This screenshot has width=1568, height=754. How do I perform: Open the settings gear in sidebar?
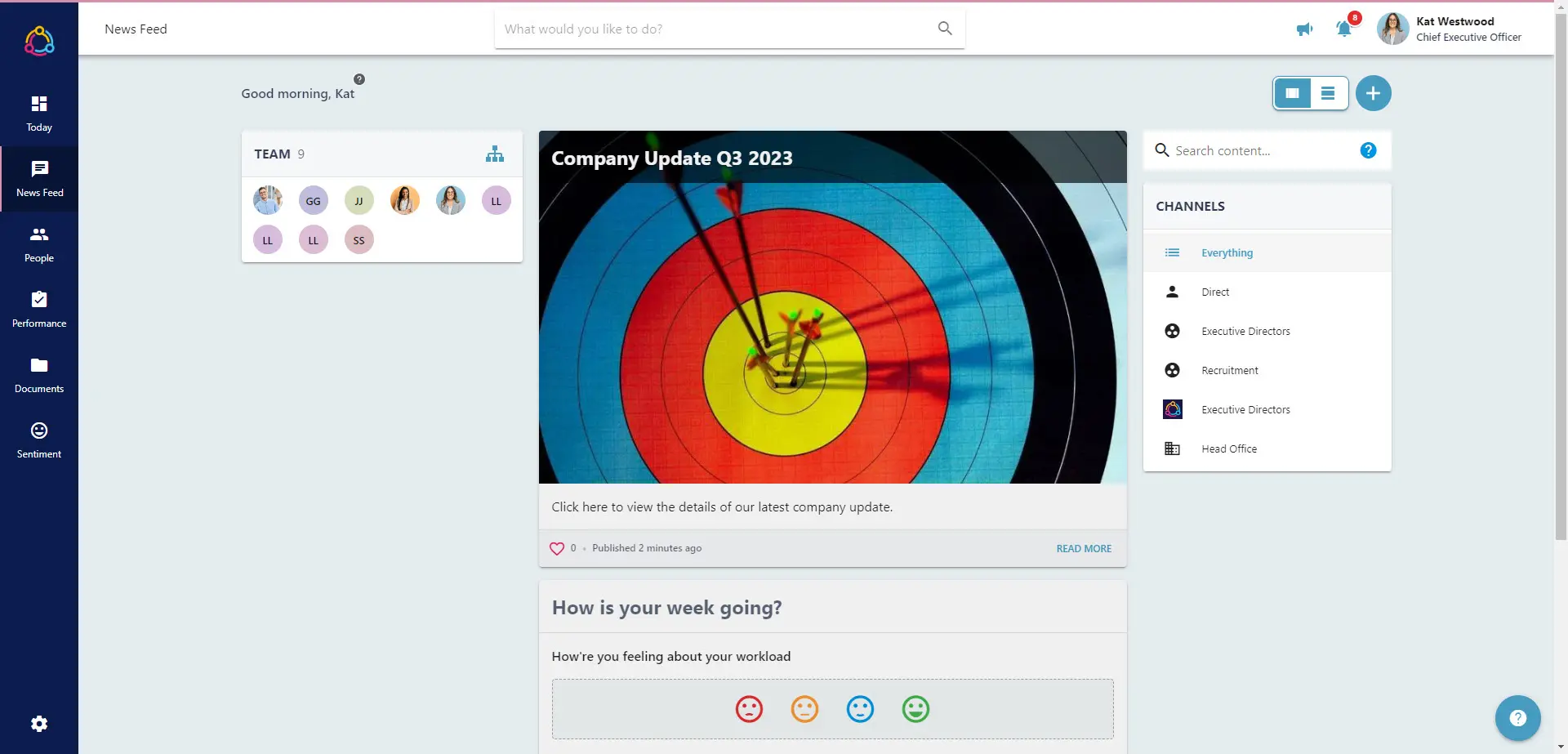(x=39, y=724)
